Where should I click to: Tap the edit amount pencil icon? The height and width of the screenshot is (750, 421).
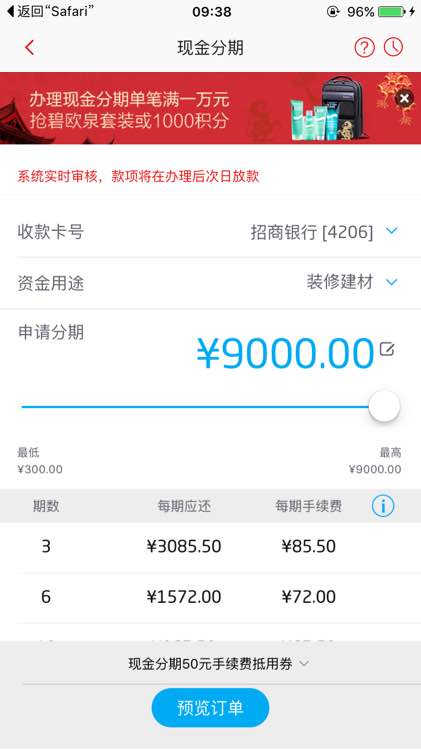pos(387,349)
